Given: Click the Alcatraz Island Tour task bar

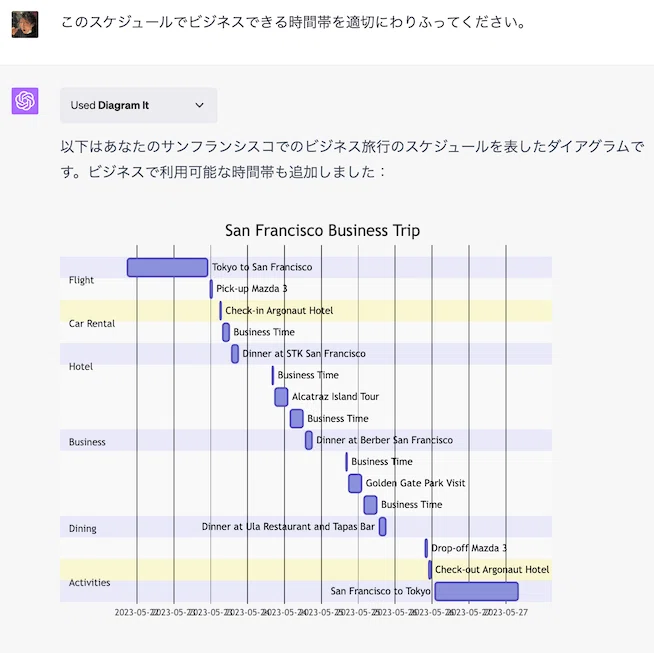Looking at the screenshot, I should (x=281, y=397).
